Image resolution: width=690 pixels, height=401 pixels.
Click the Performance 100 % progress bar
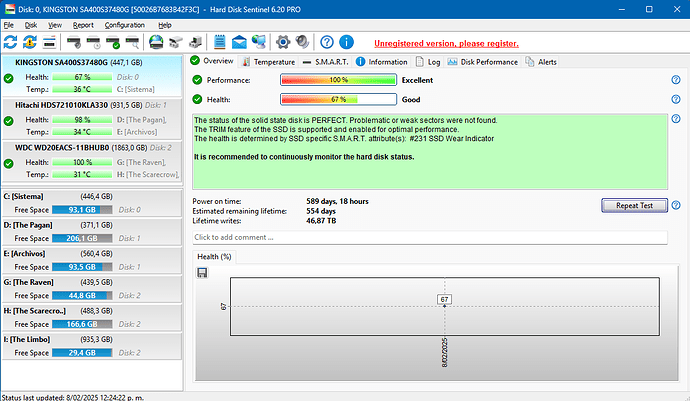[x=338, y=80]
